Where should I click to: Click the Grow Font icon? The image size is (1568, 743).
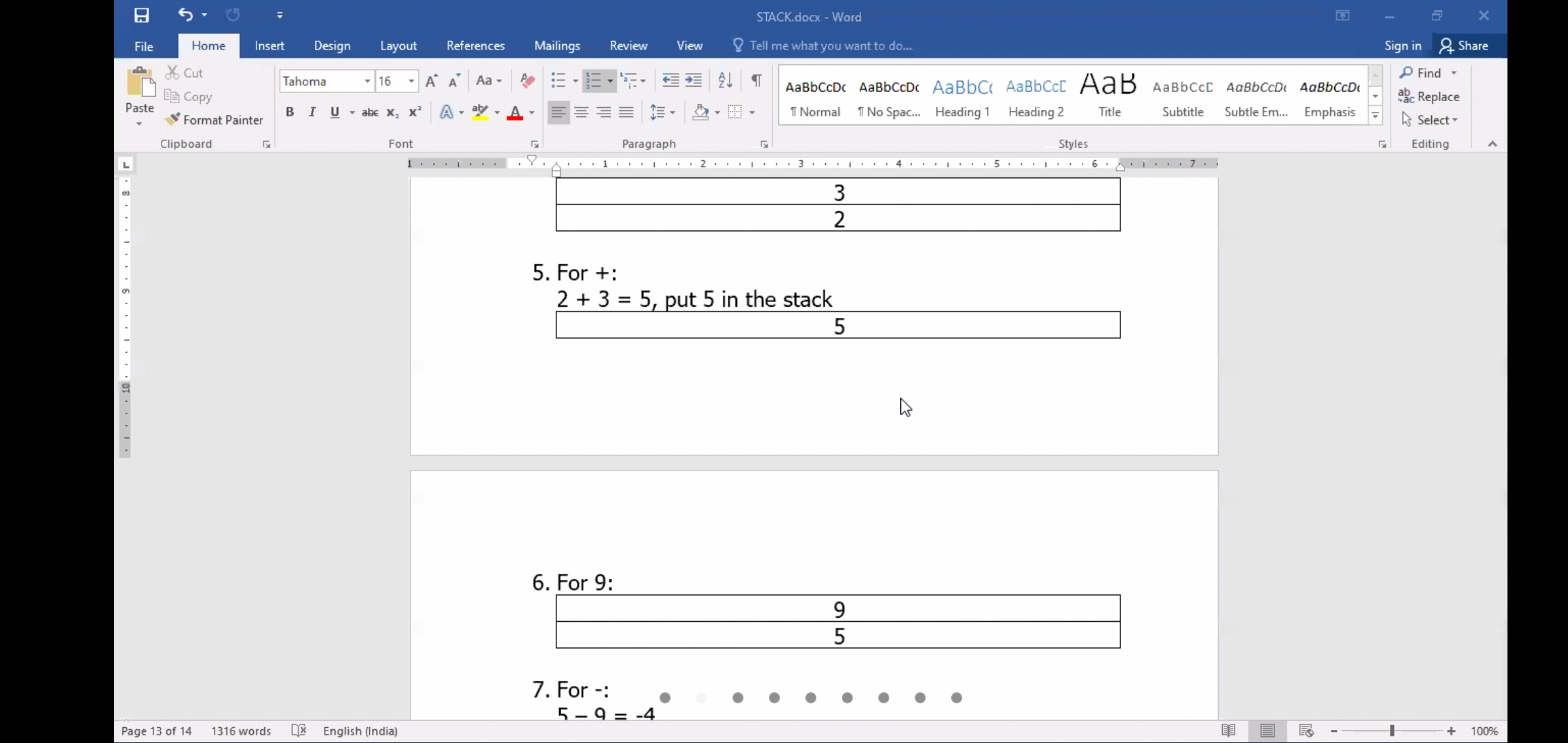coord(431,81)
